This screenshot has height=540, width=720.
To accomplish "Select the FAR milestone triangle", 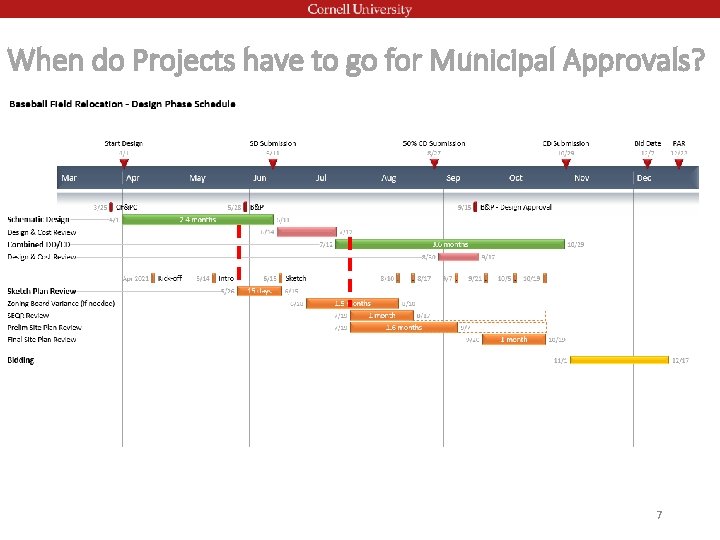I will click(679, 163).
